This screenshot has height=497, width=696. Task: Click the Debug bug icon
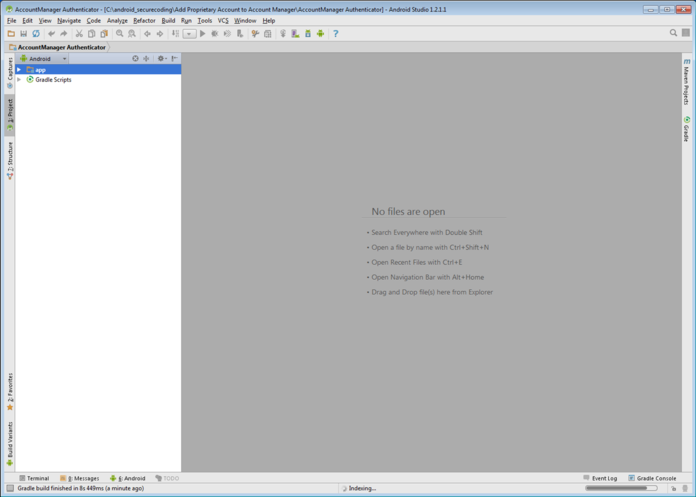click(x=215, y=34)
